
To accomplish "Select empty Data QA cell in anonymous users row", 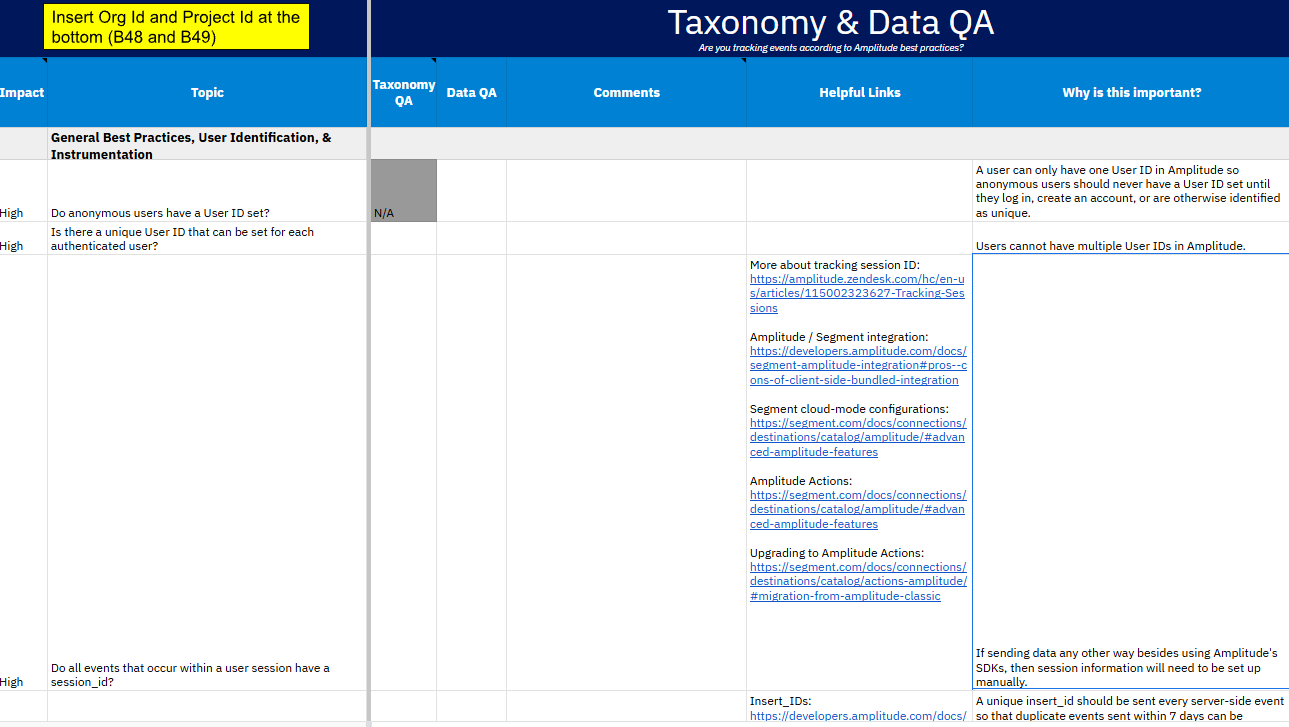I will tap(471, 191).
